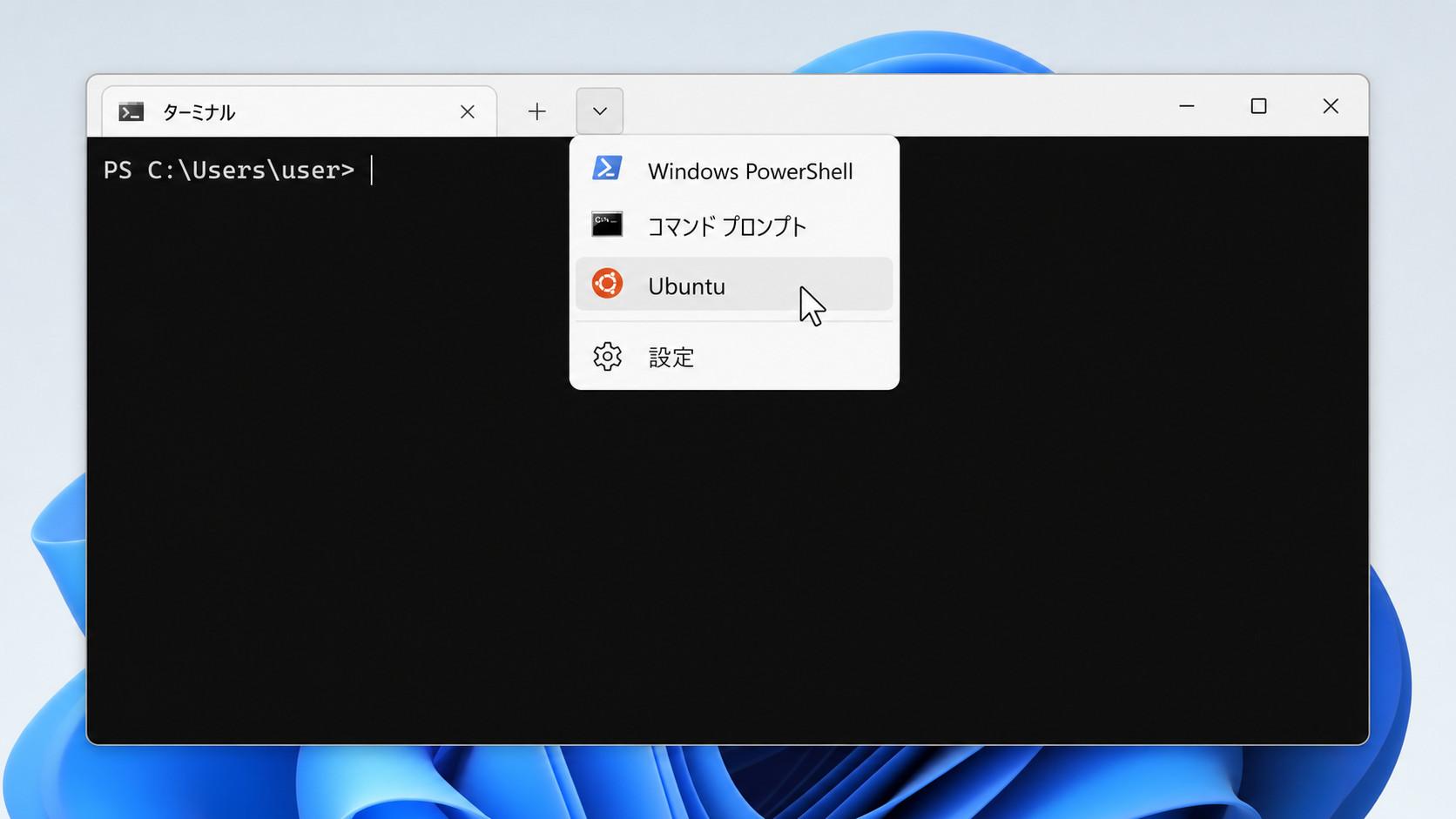Close the terminal window
This screenshot has width=1456, height=819.
tap(1331, 106)
